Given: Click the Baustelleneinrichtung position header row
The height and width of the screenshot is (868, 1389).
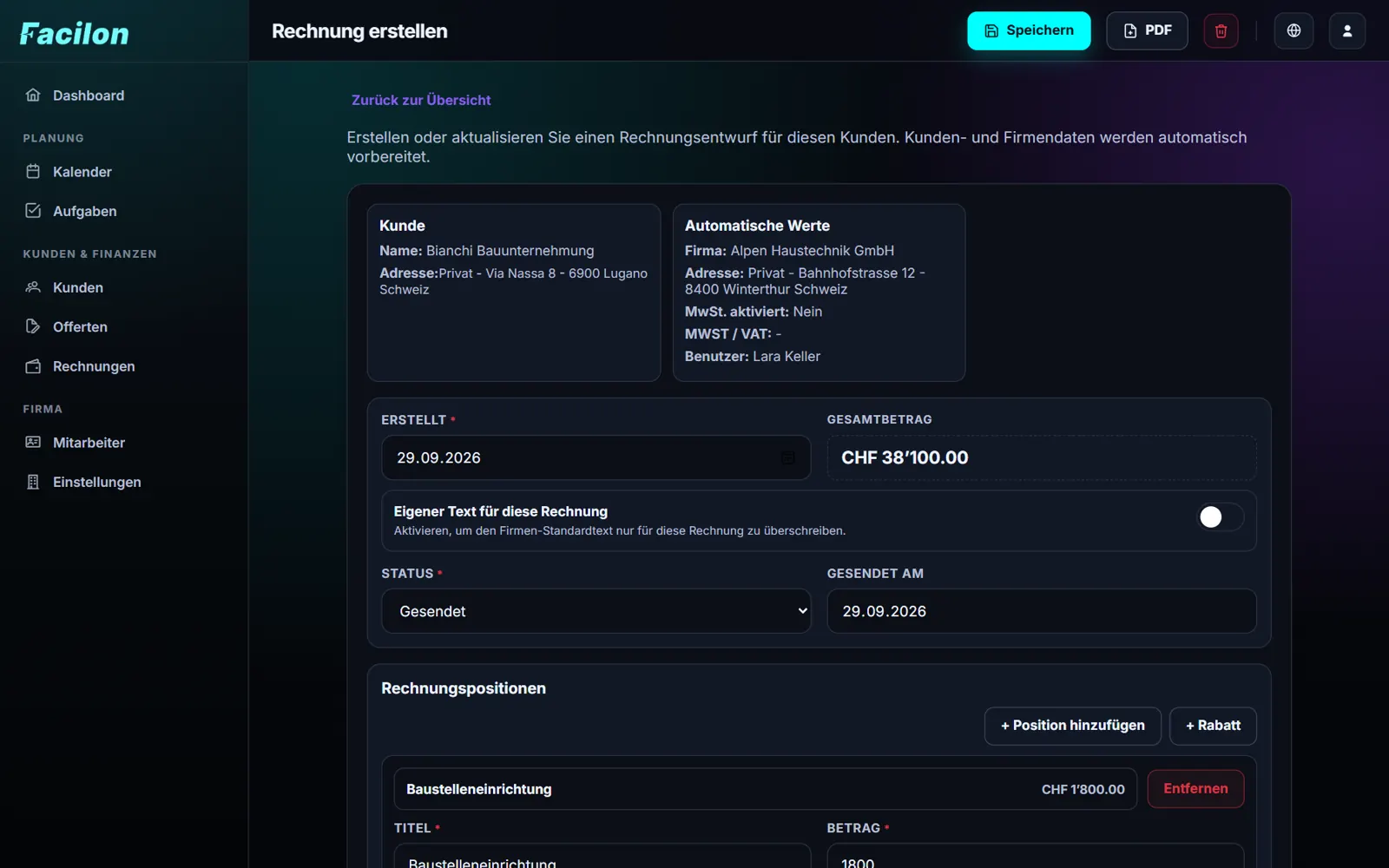Looking at the screenshot, I should click(765, 789).
